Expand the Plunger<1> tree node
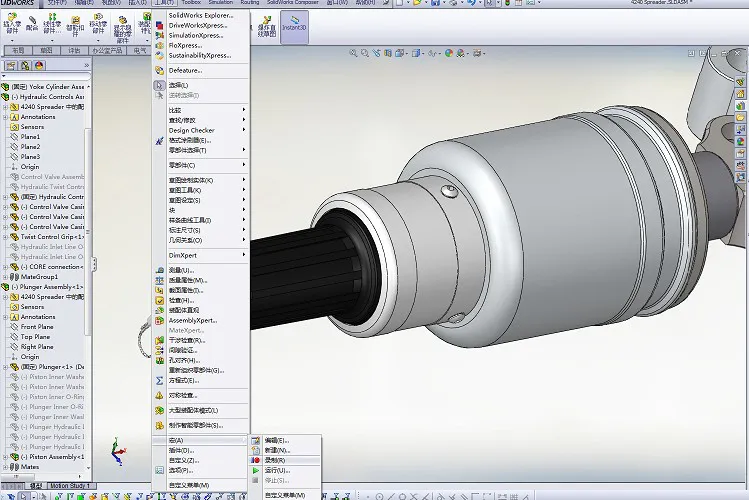Image resolution: width=749 pixels, height=500 pixels. pyautogui.click(x=5, y=367)
